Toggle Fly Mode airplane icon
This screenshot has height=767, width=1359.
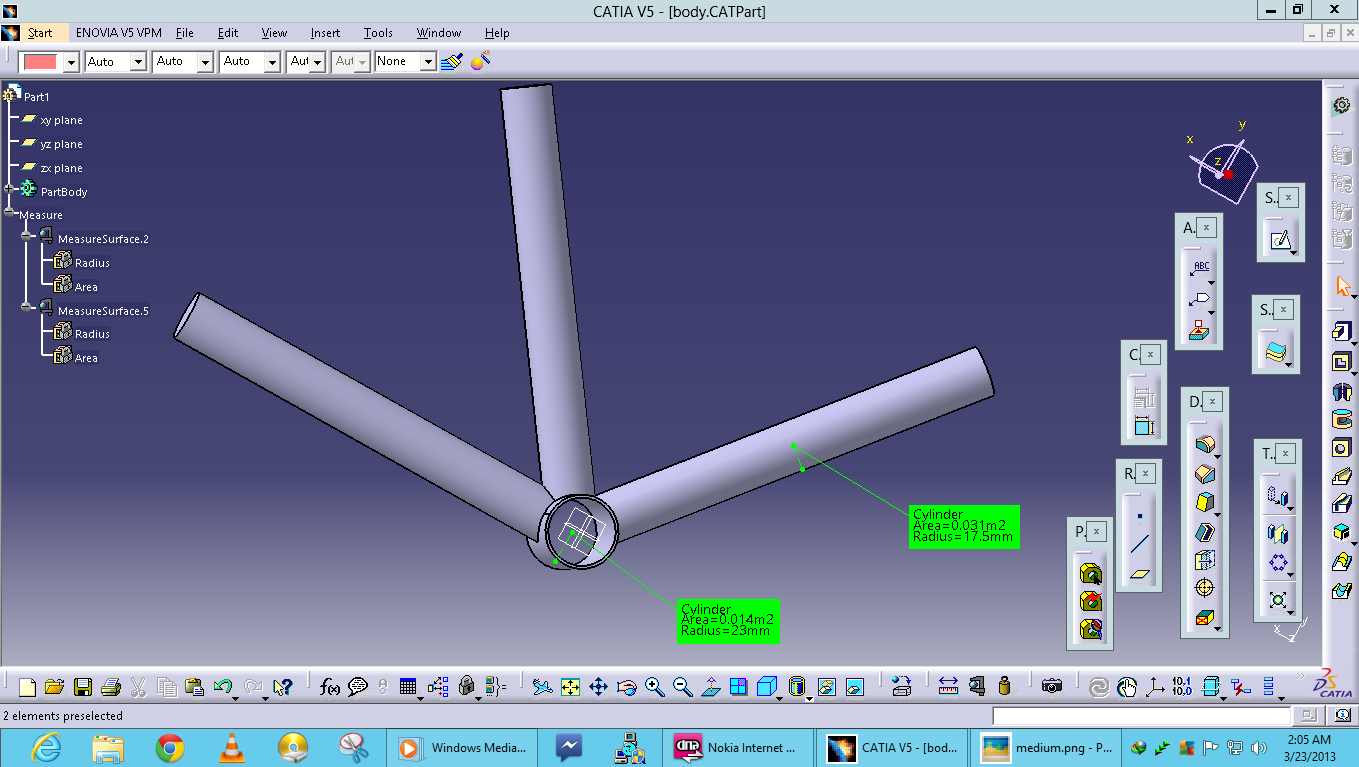542,687
